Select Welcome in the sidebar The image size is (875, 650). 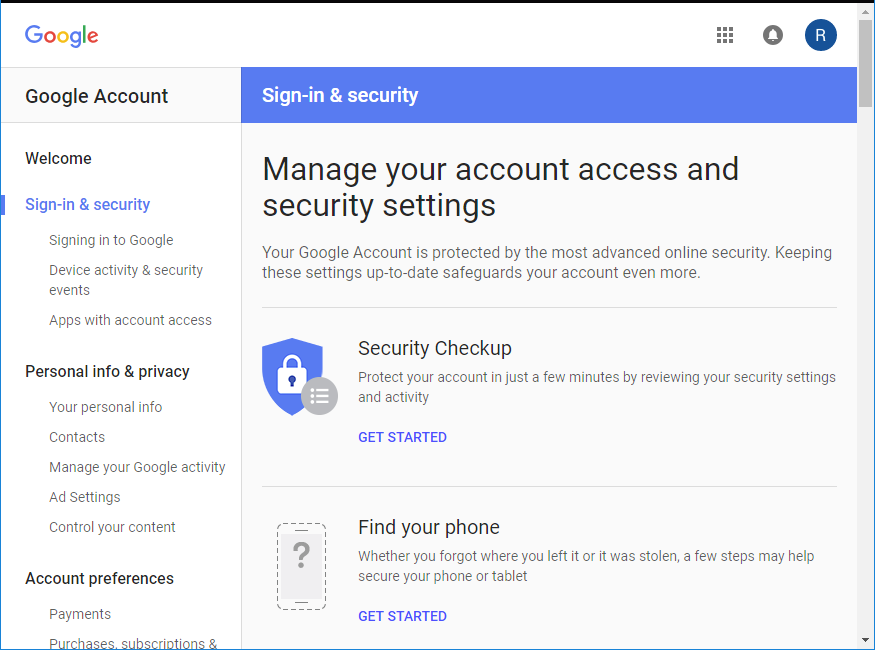point(59,158)
